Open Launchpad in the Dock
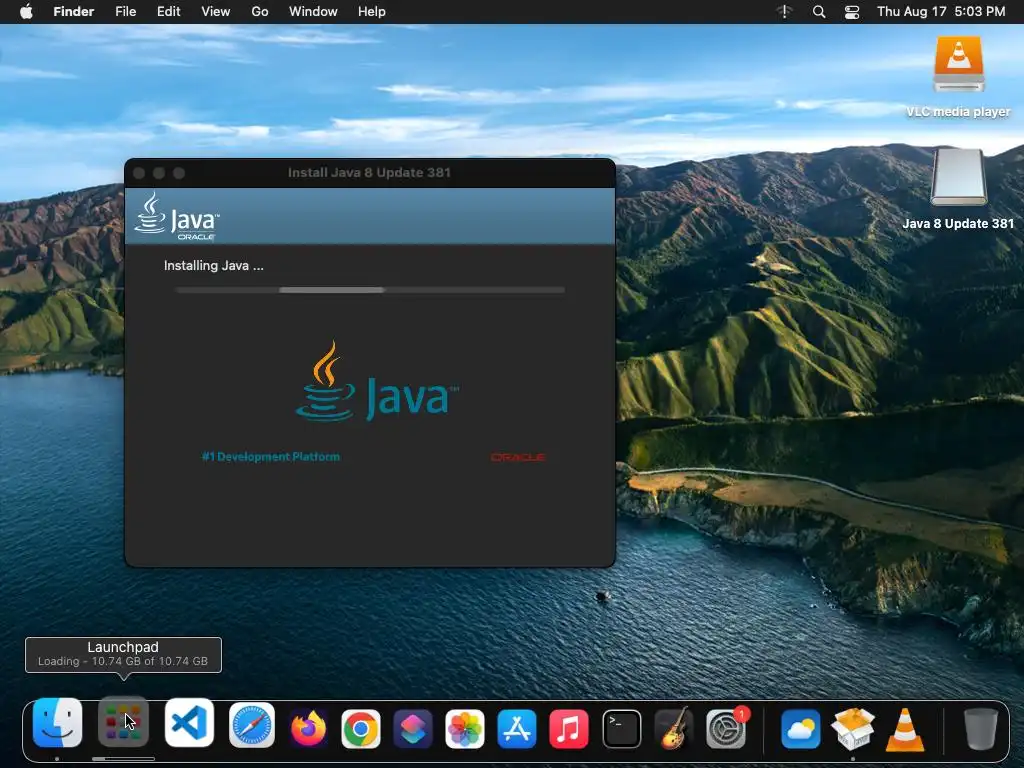The image size is (1024, 768). coord(123,722)
